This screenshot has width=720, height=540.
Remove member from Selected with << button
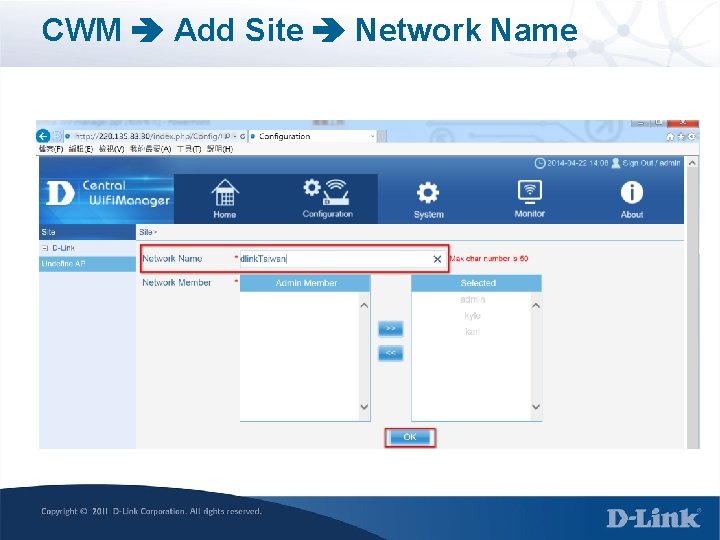tap(391, 353)
